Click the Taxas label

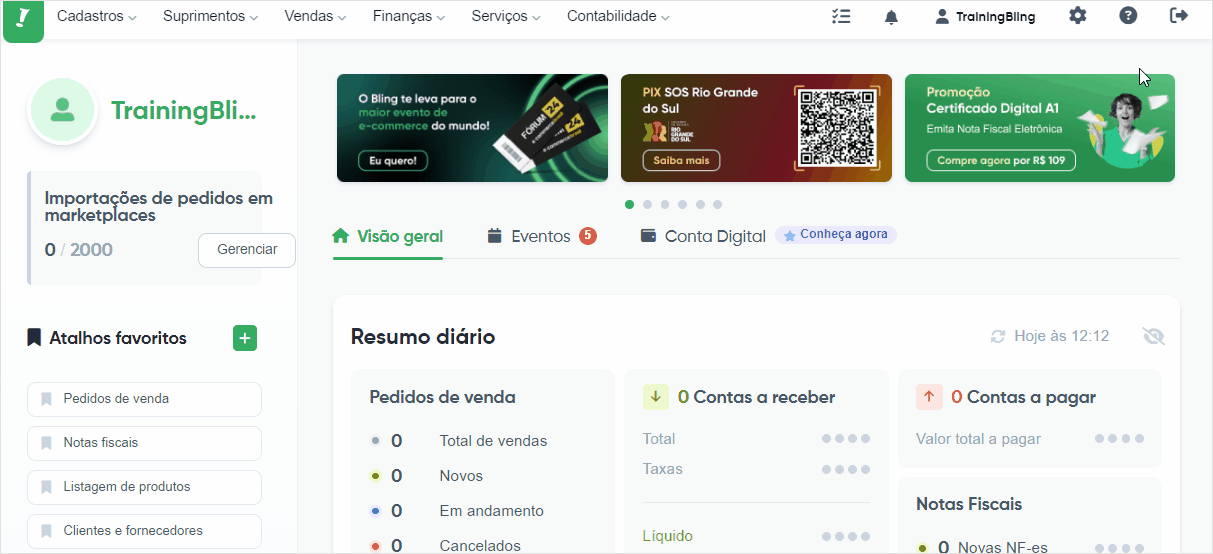tap(663, 469)
